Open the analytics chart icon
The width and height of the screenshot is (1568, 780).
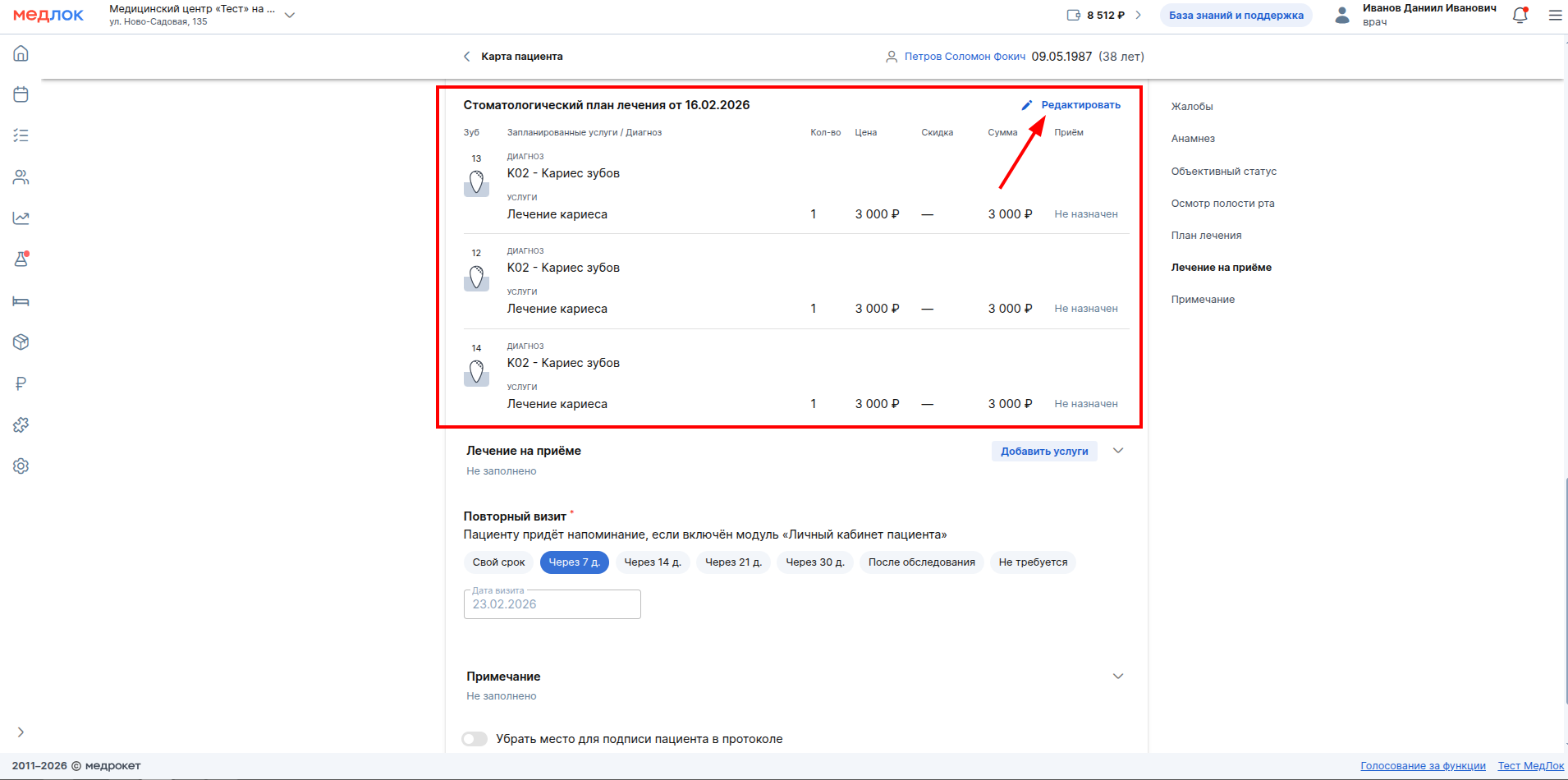21,218
